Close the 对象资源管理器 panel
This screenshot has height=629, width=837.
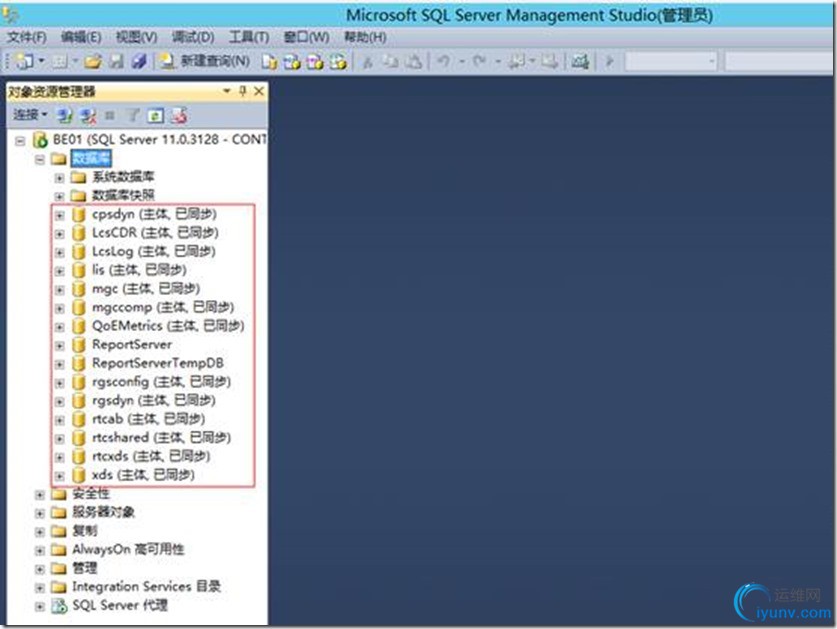[x=259, y=91]
